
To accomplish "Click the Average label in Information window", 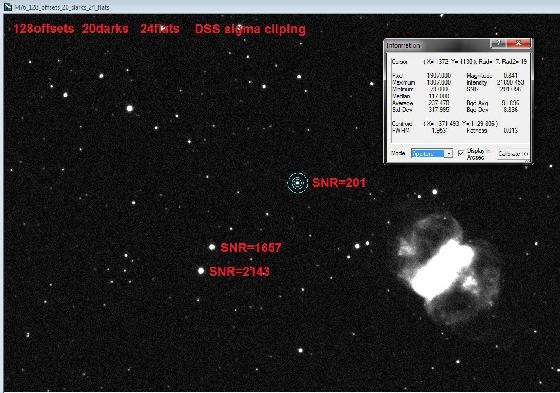I will 402,103.
